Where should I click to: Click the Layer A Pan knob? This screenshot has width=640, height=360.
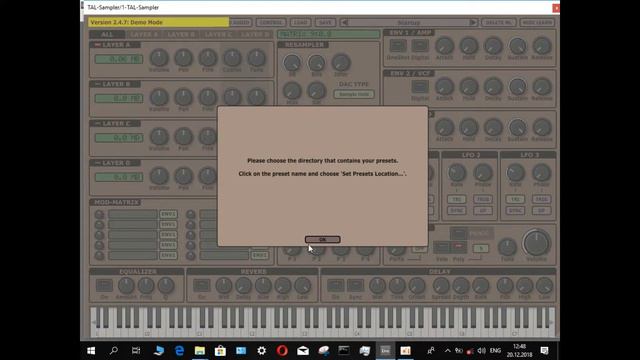point(184,58)
